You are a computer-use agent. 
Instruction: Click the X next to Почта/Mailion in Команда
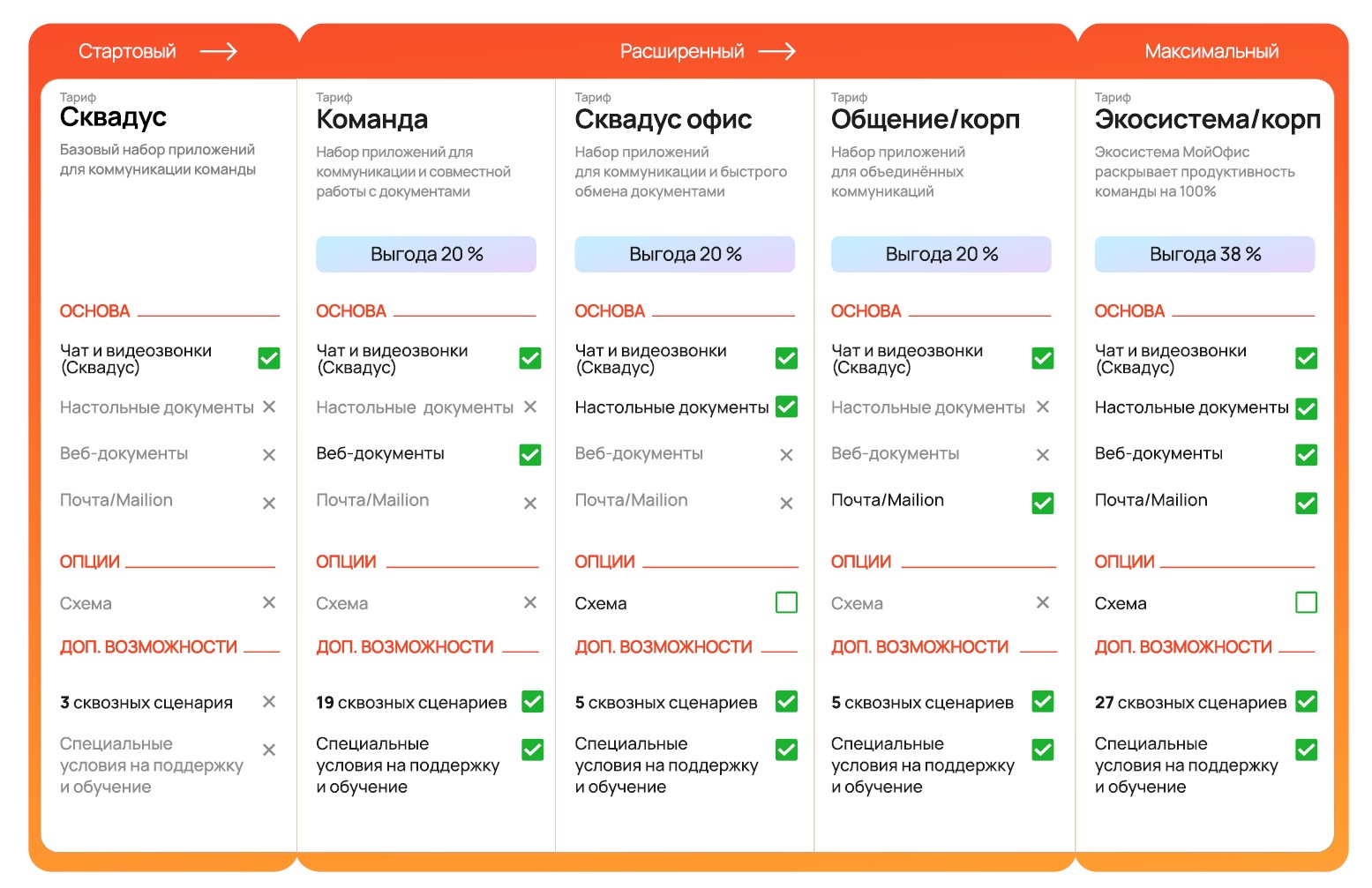coord(530,503)
